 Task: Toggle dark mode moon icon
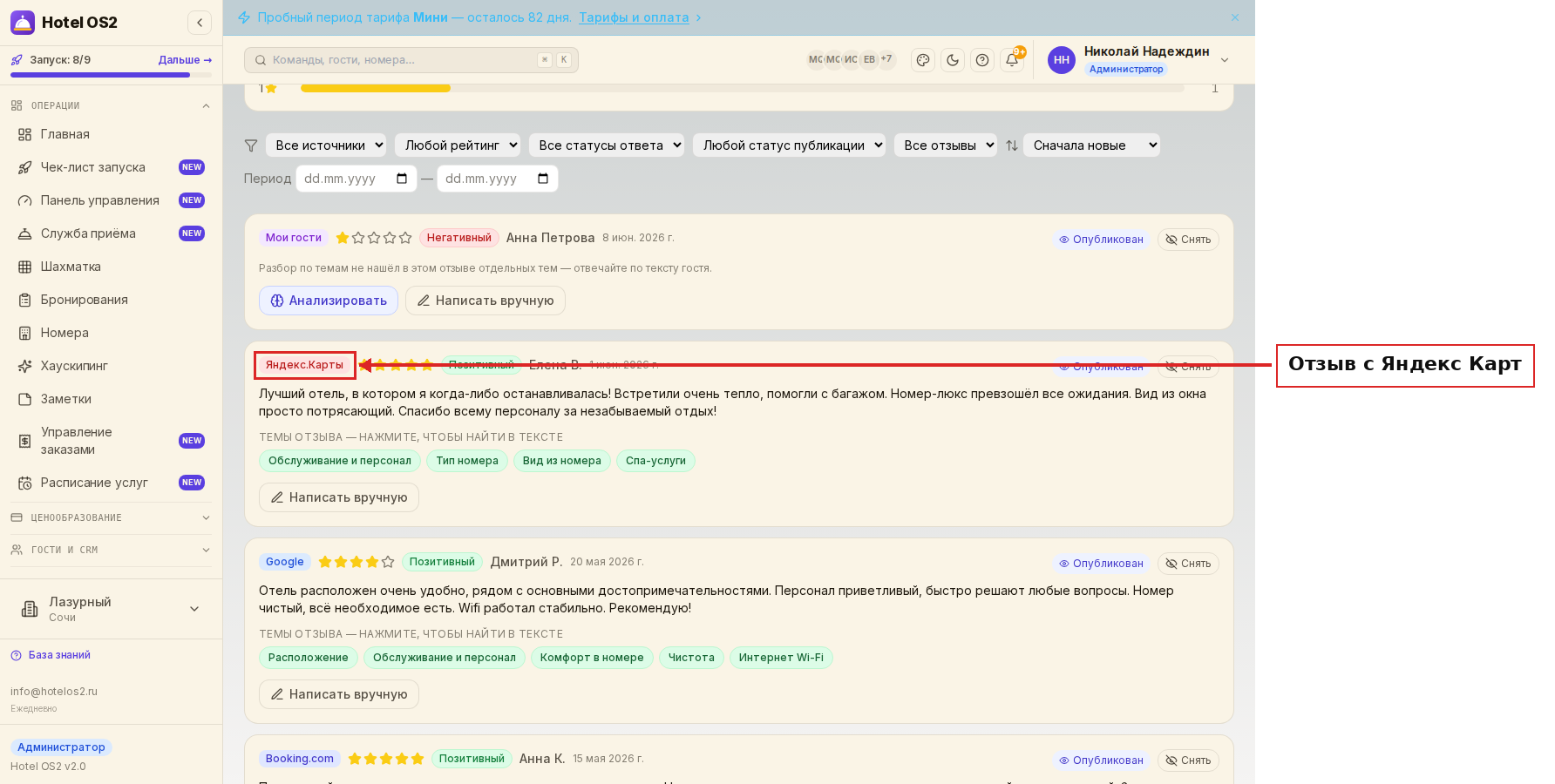click(953, 60)
